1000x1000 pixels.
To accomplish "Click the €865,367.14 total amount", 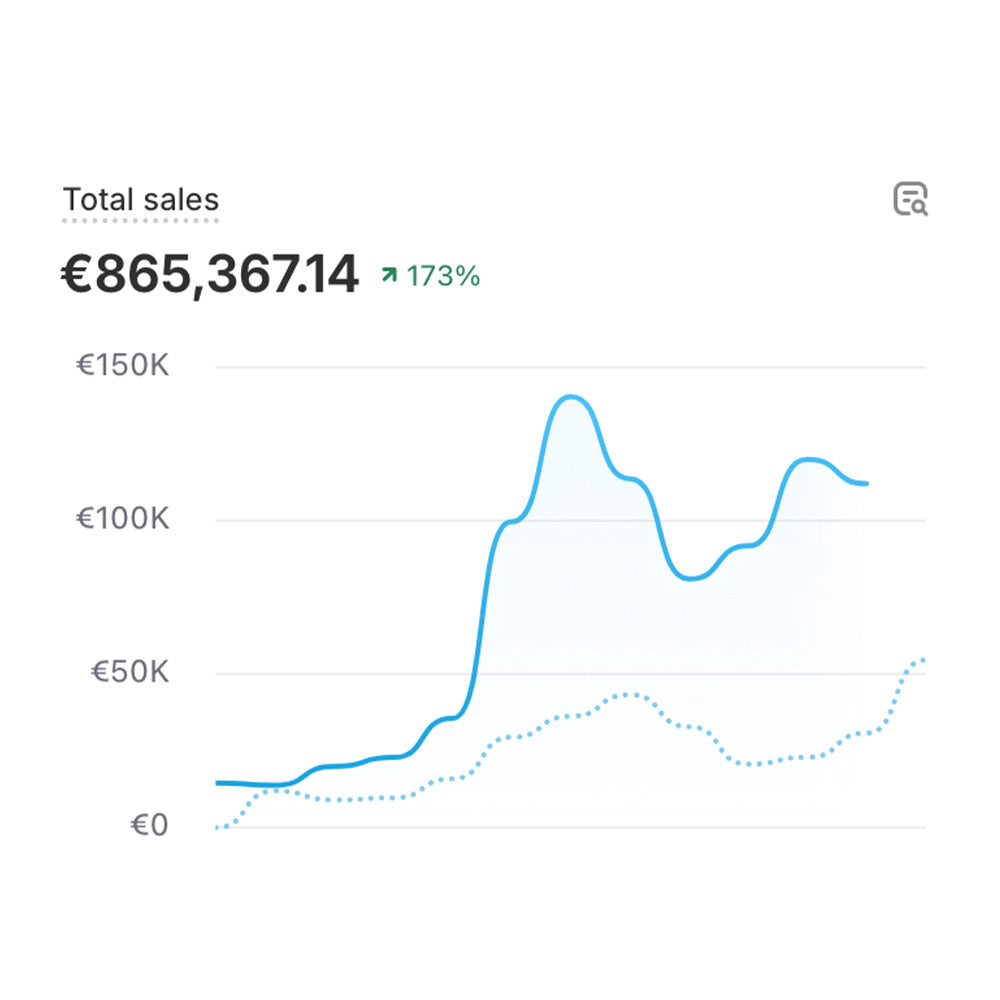I will (x=209, y=275).
